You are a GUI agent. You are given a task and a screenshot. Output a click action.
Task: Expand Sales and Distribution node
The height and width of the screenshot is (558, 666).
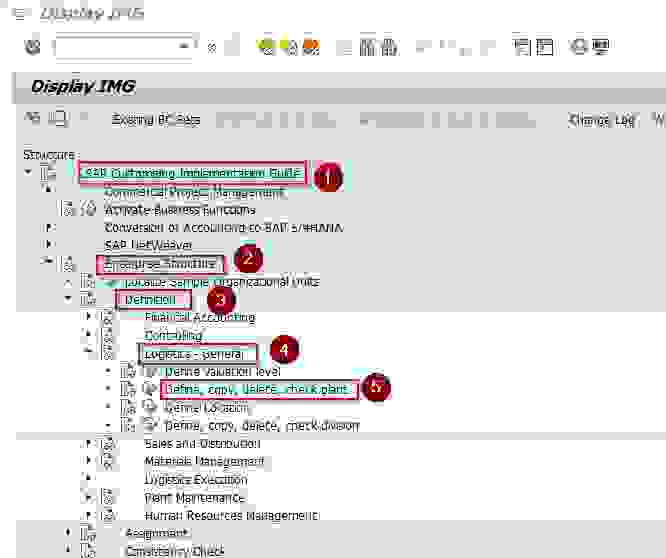coord(87,443)
